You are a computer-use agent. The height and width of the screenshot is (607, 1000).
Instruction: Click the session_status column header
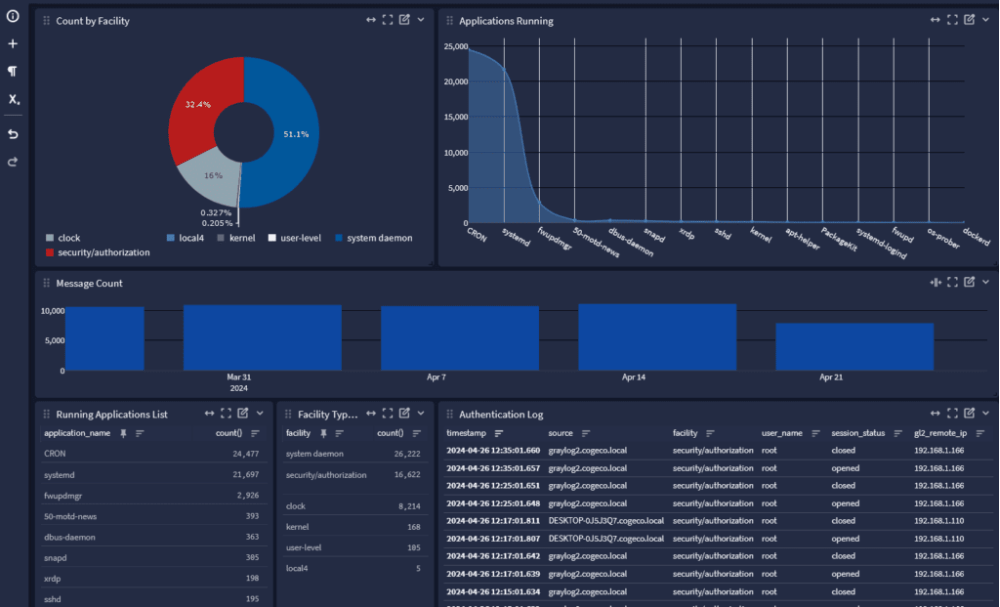[x=857, y=434]
